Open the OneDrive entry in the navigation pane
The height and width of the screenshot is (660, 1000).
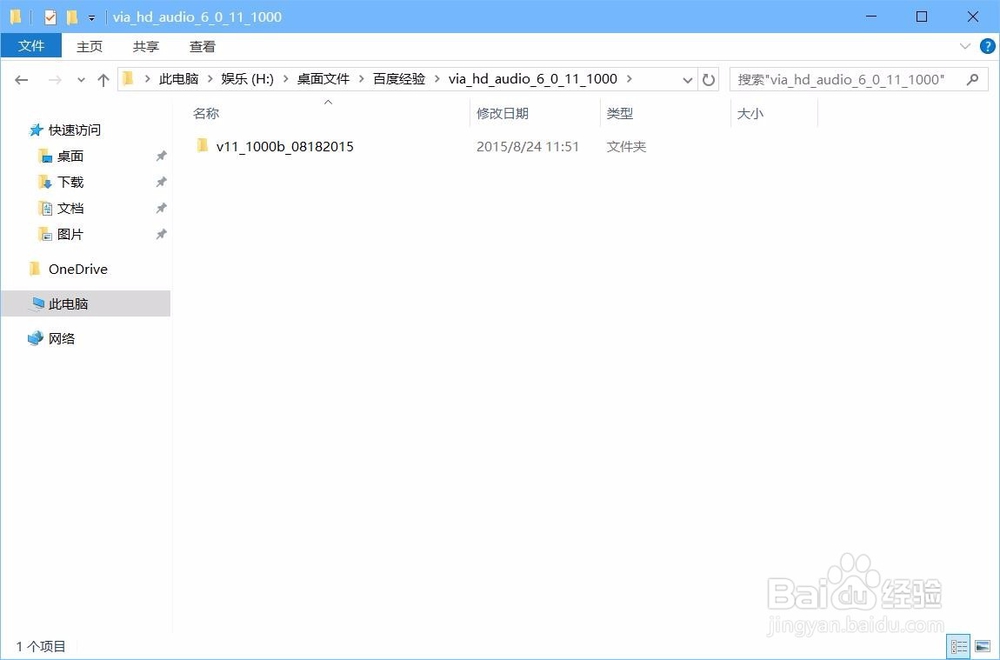[x=78, y=269]
